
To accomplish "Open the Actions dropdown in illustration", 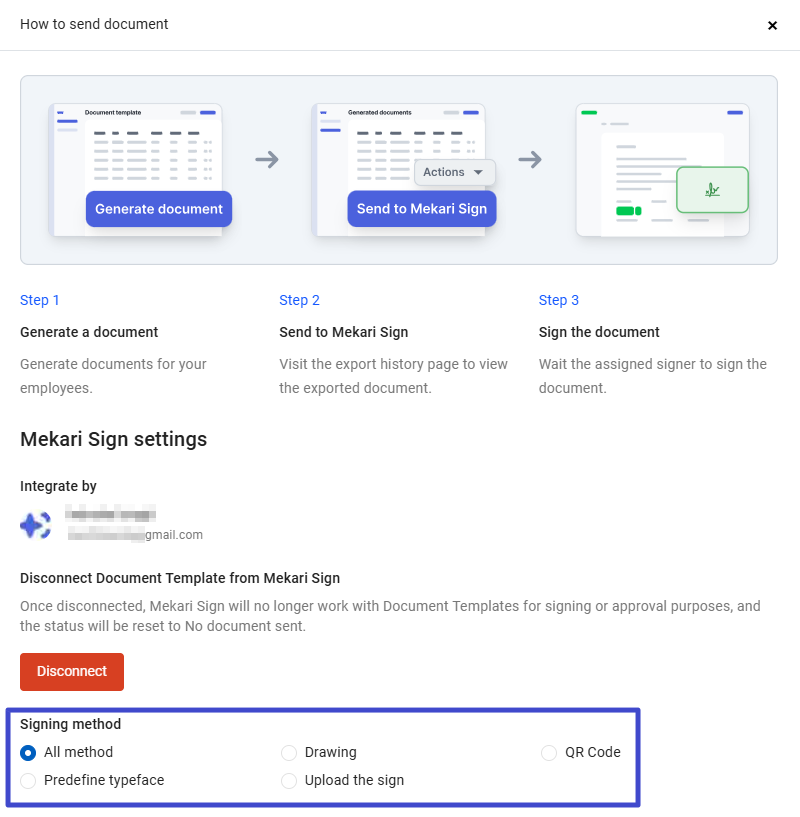I will point(454,172).
